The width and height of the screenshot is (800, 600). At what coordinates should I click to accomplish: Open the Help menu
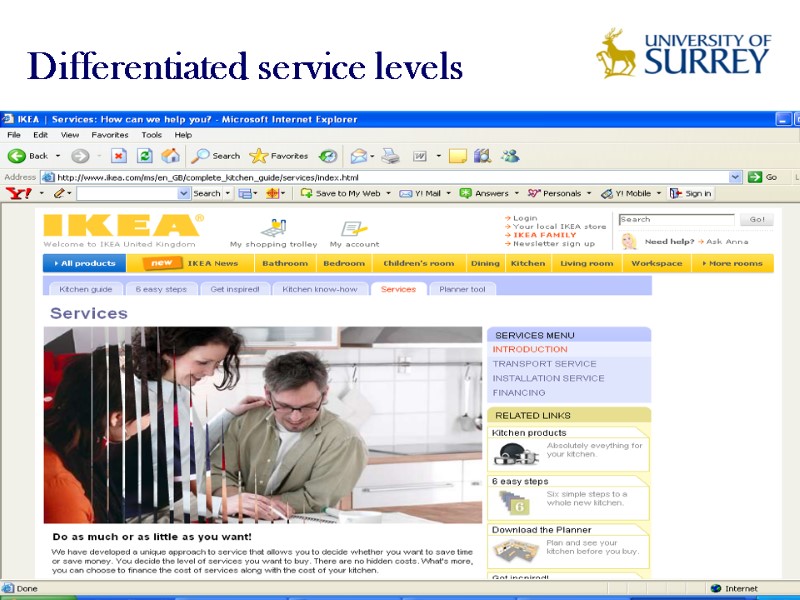[183, 135]
